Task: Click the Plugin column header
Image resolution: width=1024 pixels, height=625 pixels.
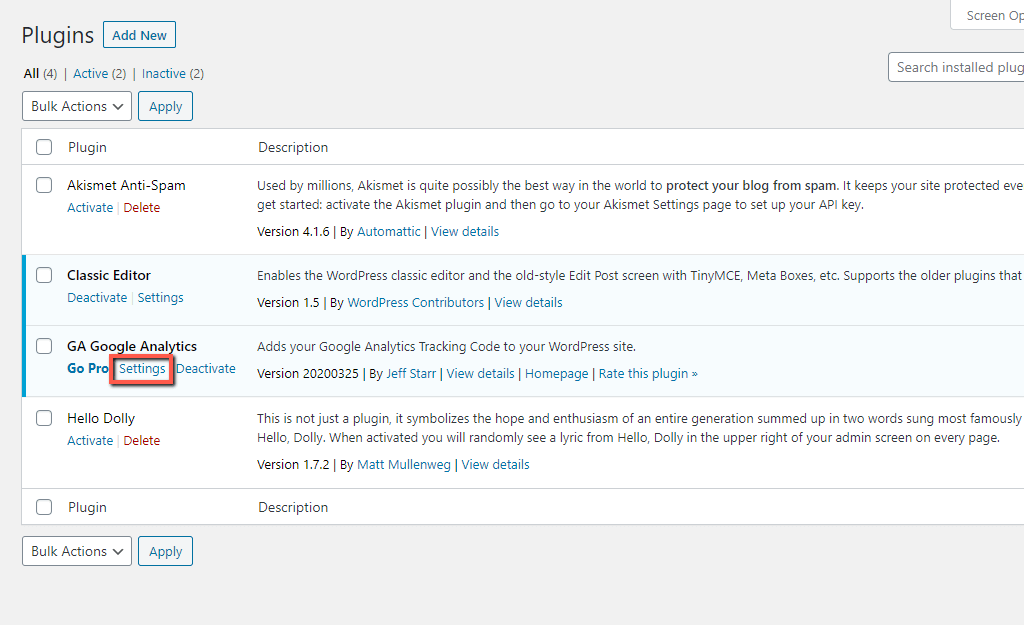Action: (x=88, y=148)
